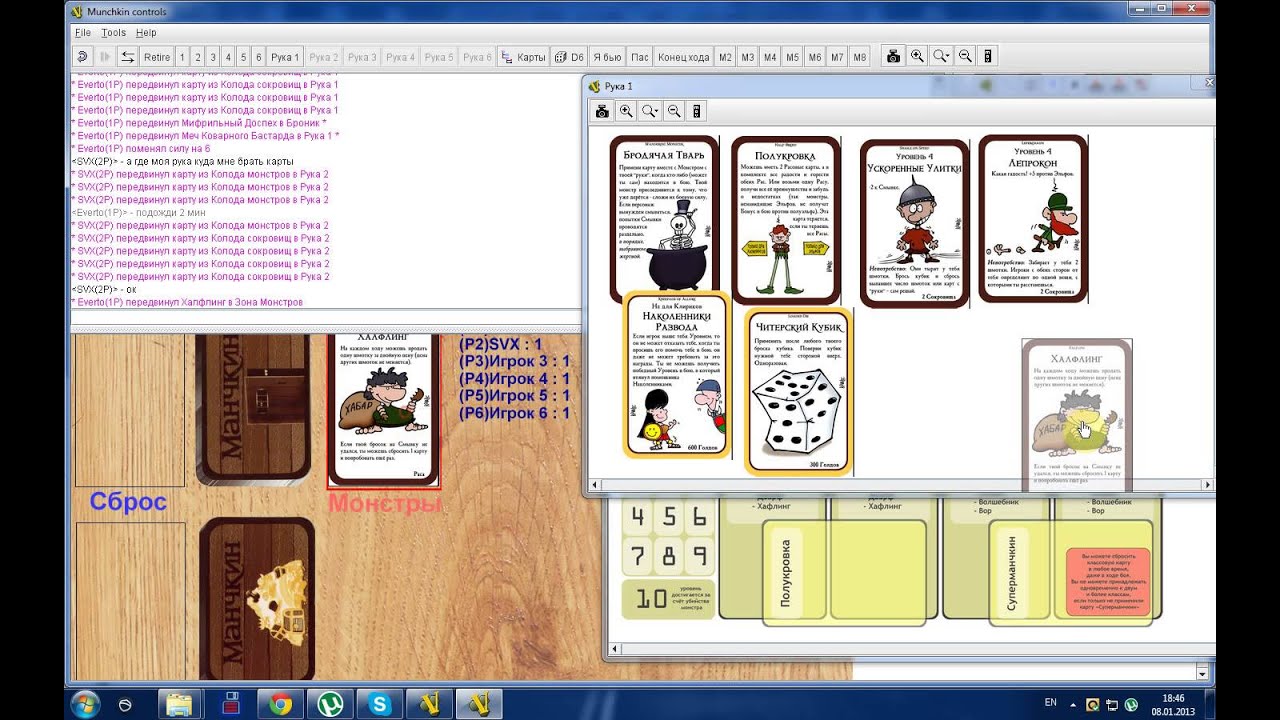The width and height of the screenshot is (1280, 720).
Task: Click the Манчкин treasure deck with gold
Action: pyautogui.click(x=255, y=600)
